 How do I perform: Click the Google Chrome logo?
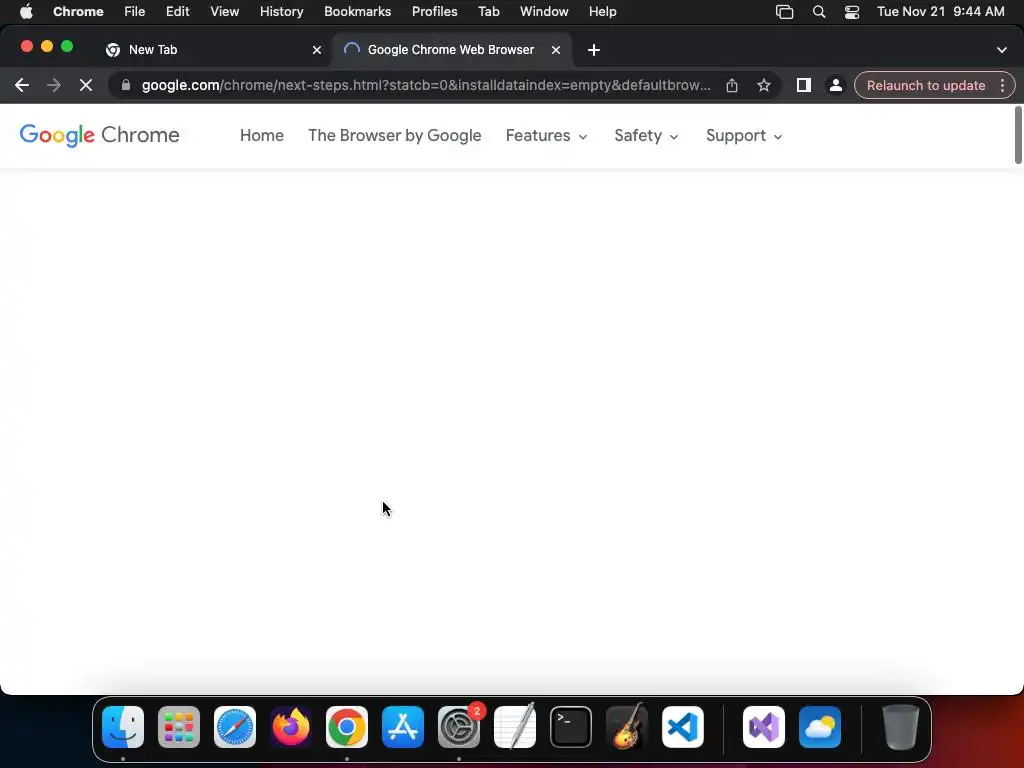point(99,135)
